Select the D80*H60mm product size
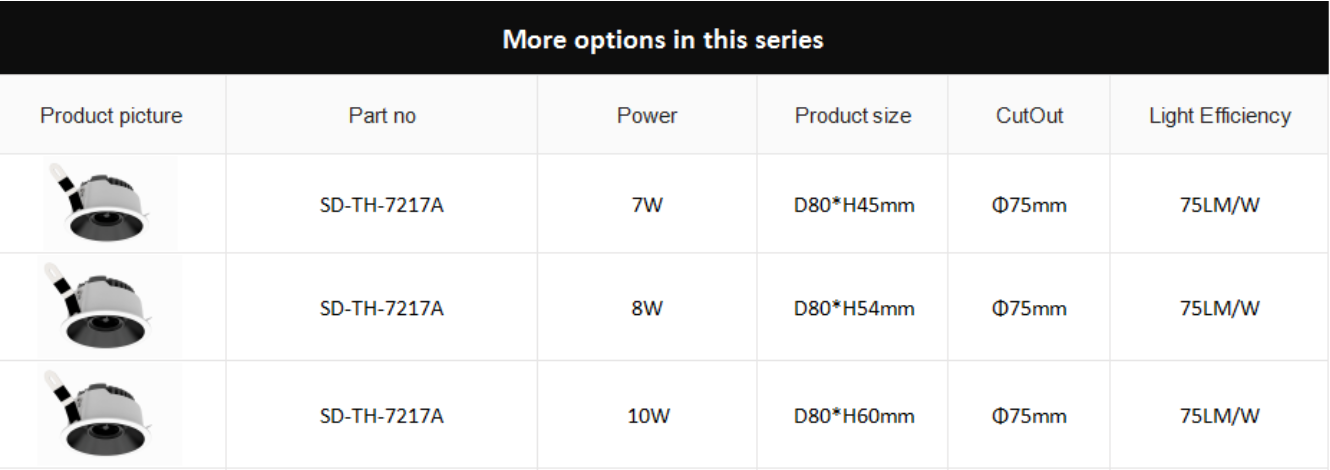The image size is (1330, 470). point(854,416)
